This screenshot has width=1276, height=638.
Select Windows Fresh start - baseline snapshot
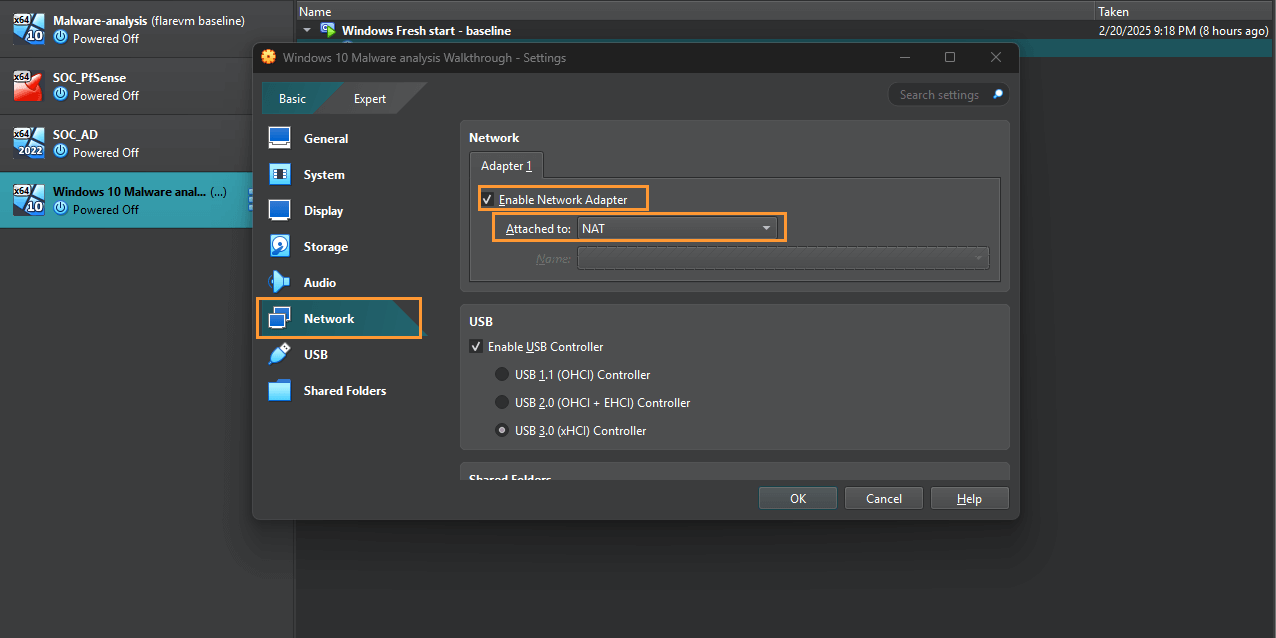pos(426,31)
